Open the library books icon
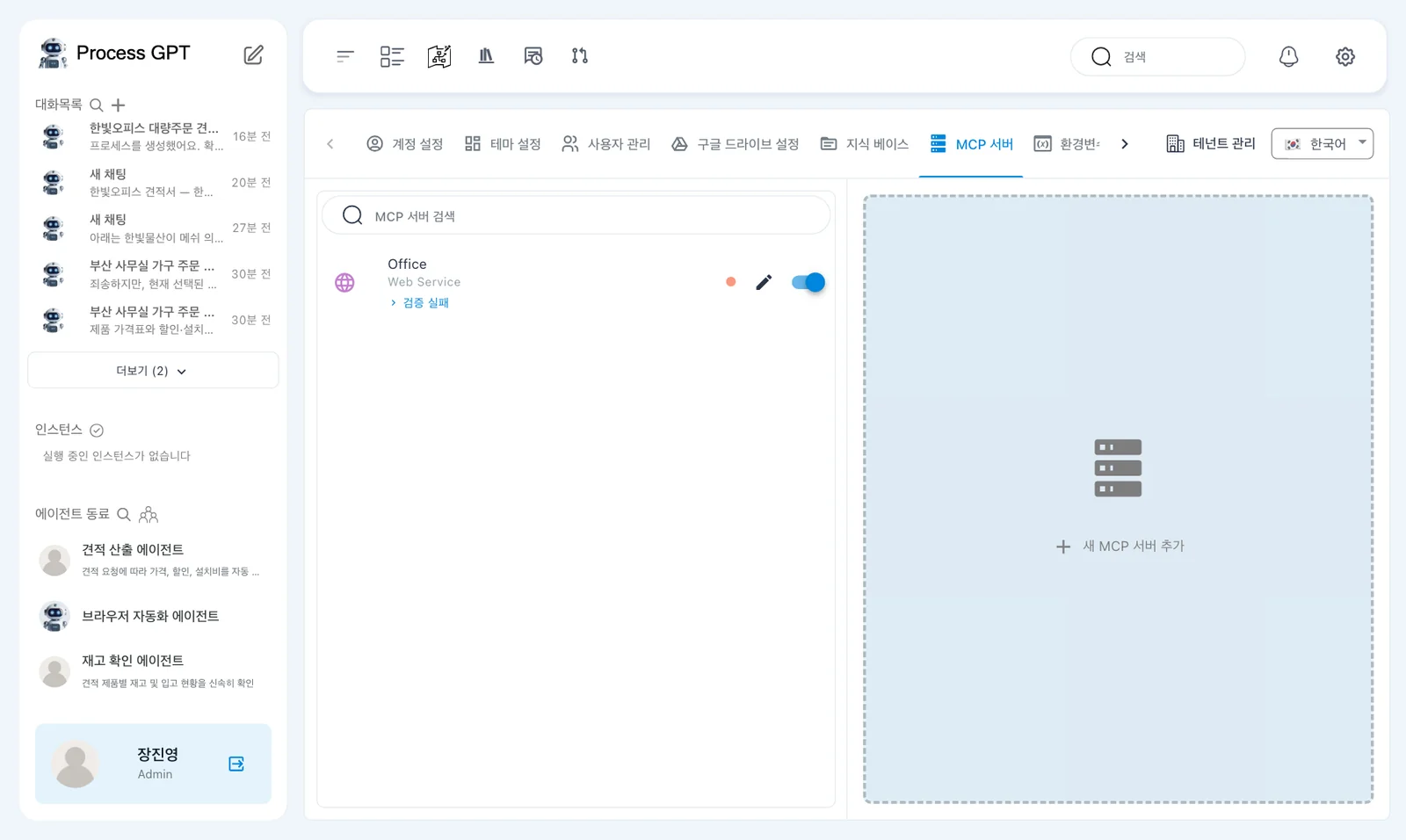 486,56
